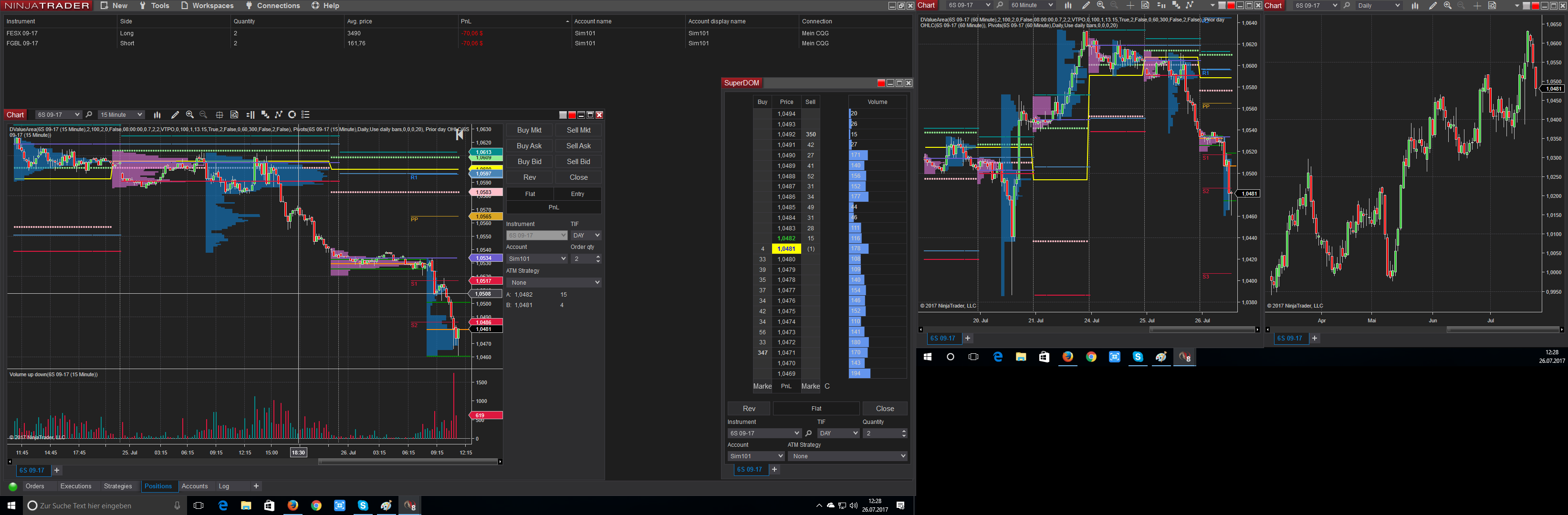Open the 60 Minute interval dropdown
The image size is (1568, 515).
coord(1032,5)
